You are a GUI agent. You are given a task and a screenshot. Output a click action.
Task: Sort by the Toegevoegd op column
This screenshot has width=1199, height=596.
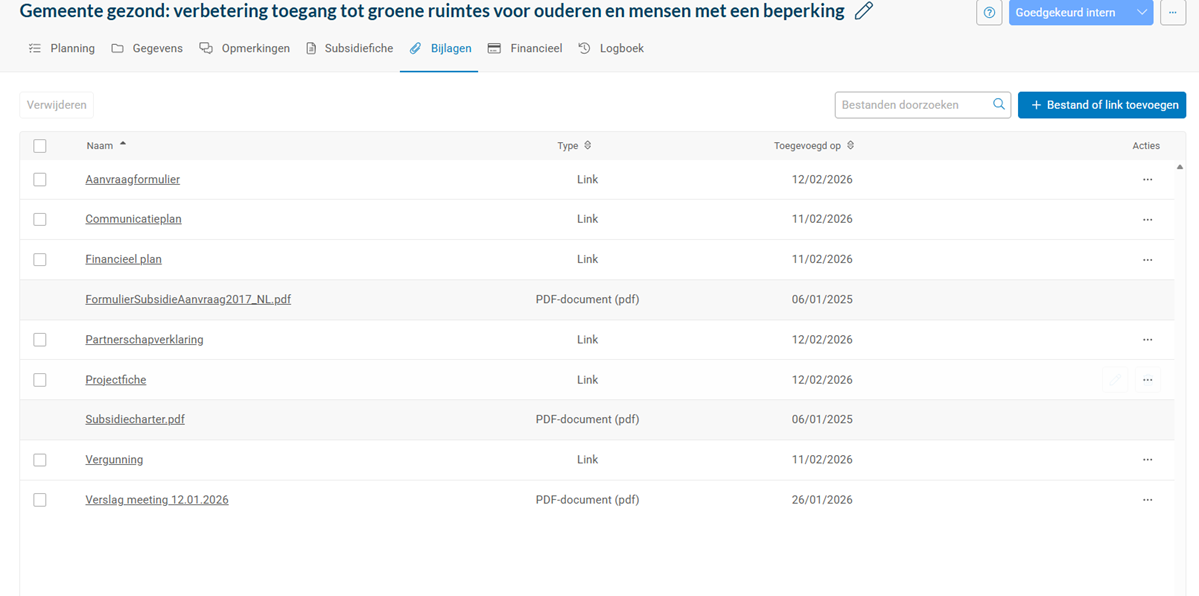(850, 146)
